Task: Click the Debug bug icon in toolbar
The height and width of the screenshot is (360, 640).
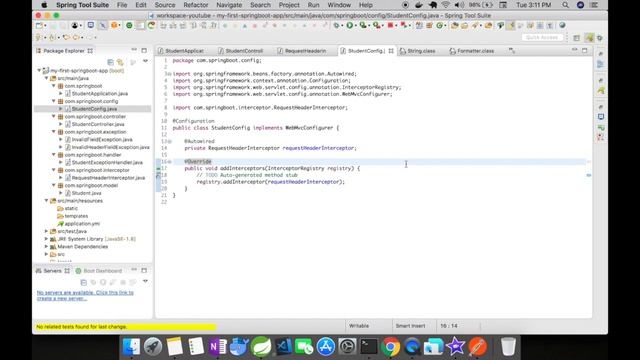Action: [337, 25]
